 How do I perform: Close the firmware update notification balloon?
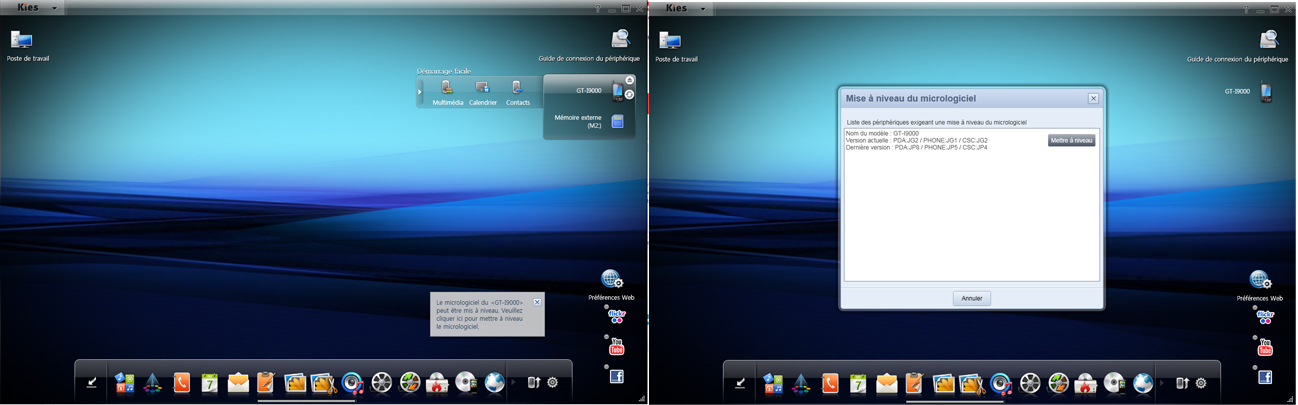(x=537, y=302)
